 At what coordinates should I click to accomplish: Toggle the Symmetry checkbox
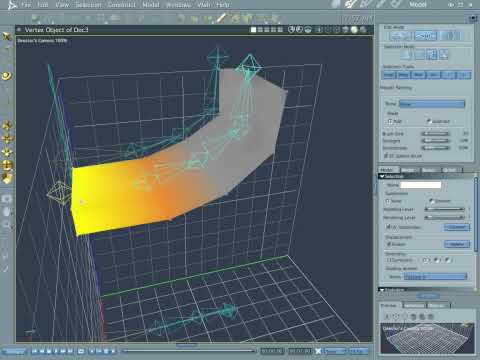tap(388, 260)
